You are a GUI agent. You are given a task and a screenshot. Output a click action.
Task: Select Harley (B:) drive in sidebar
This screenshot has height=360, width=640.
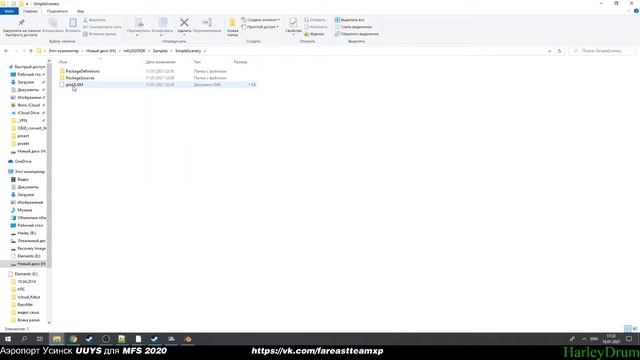(x=27, y=233)
